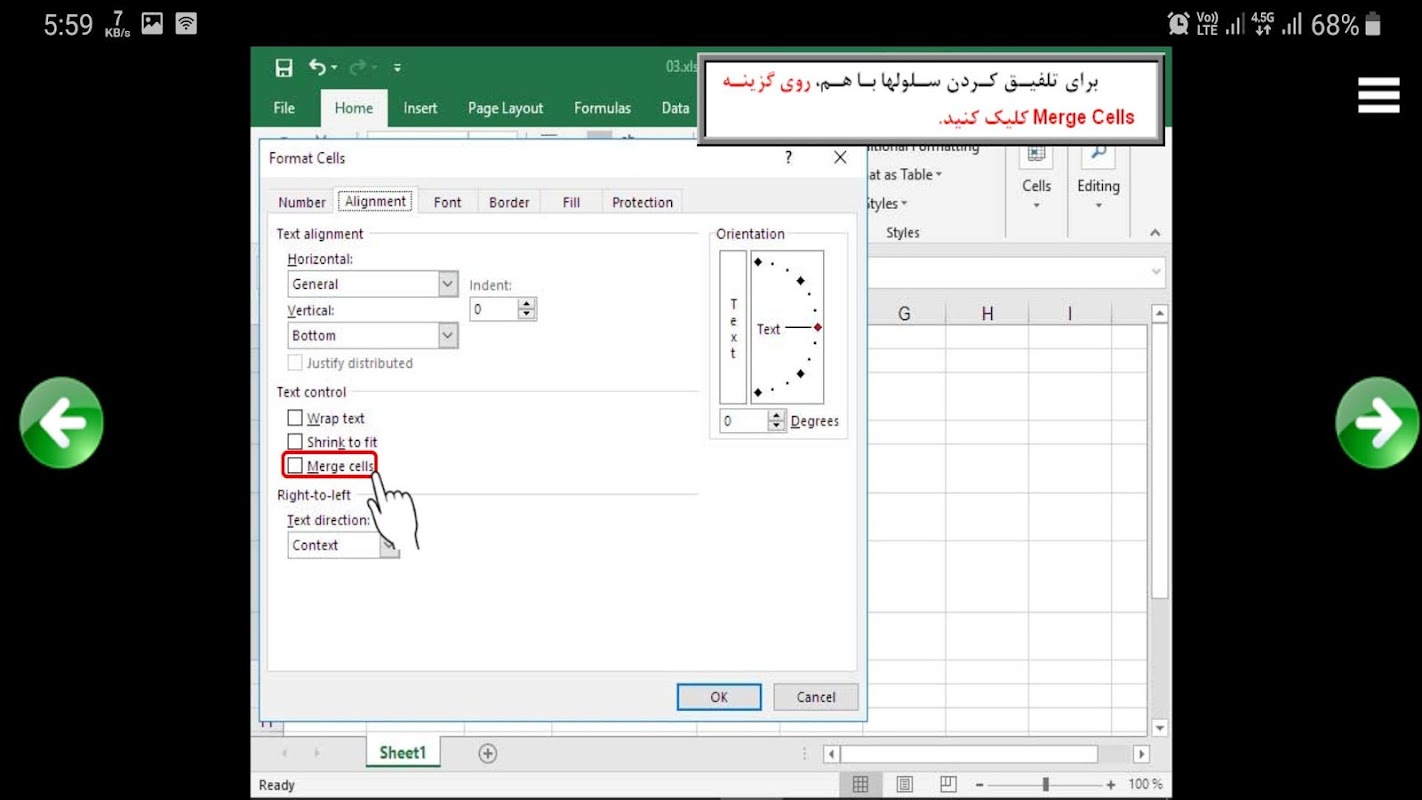Click the Undo arrow icon
This screenshot has width=1422, height=800.
tap(317, 67)
